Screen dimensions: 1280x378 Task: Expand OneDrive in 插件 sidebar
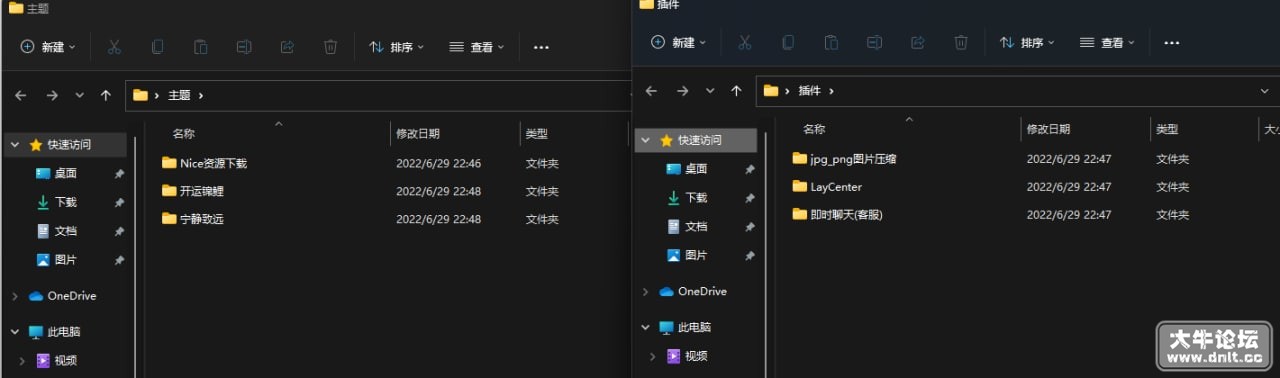[646, 292]
